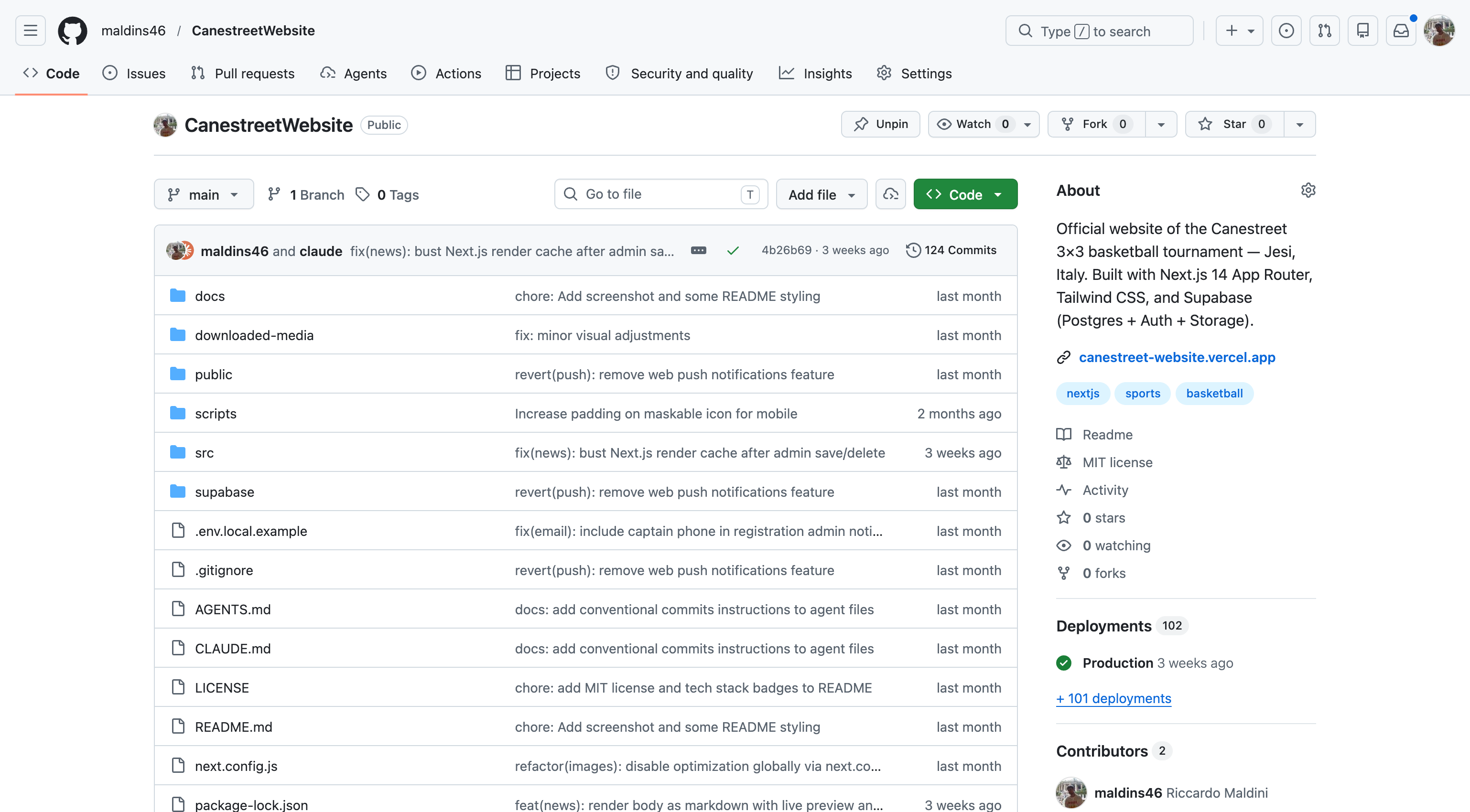
Task: Open the downloaded-media folder
Action: [254, 335]
